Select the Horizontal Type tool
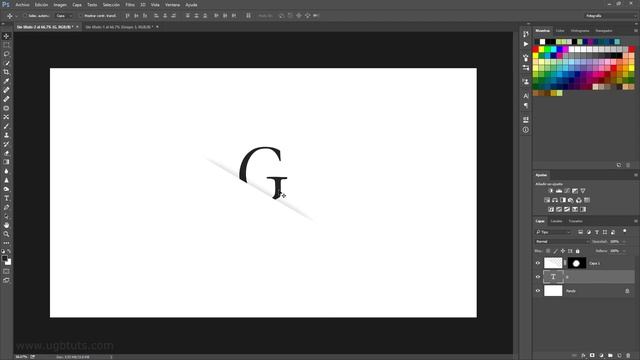 [x=6, y=198]
